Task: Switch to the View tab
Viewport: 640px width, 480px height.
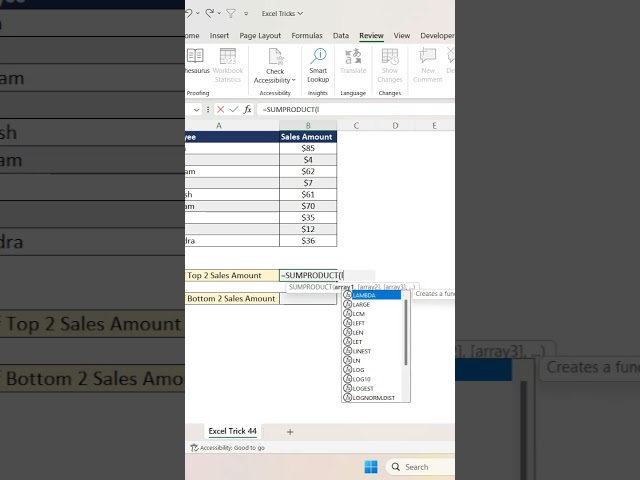Action: tap(402, 36)
